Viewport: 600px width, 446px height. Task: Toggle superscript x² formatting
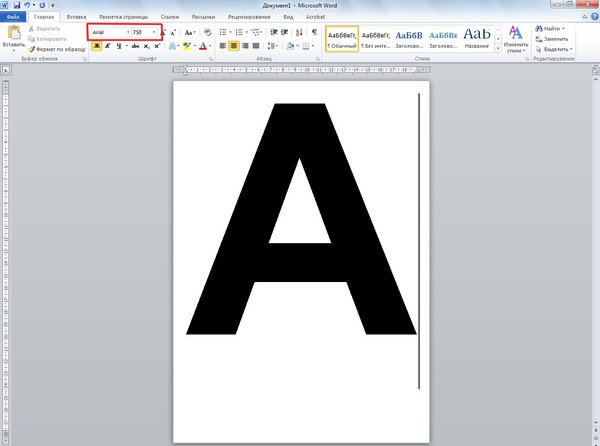click(157, 46)
